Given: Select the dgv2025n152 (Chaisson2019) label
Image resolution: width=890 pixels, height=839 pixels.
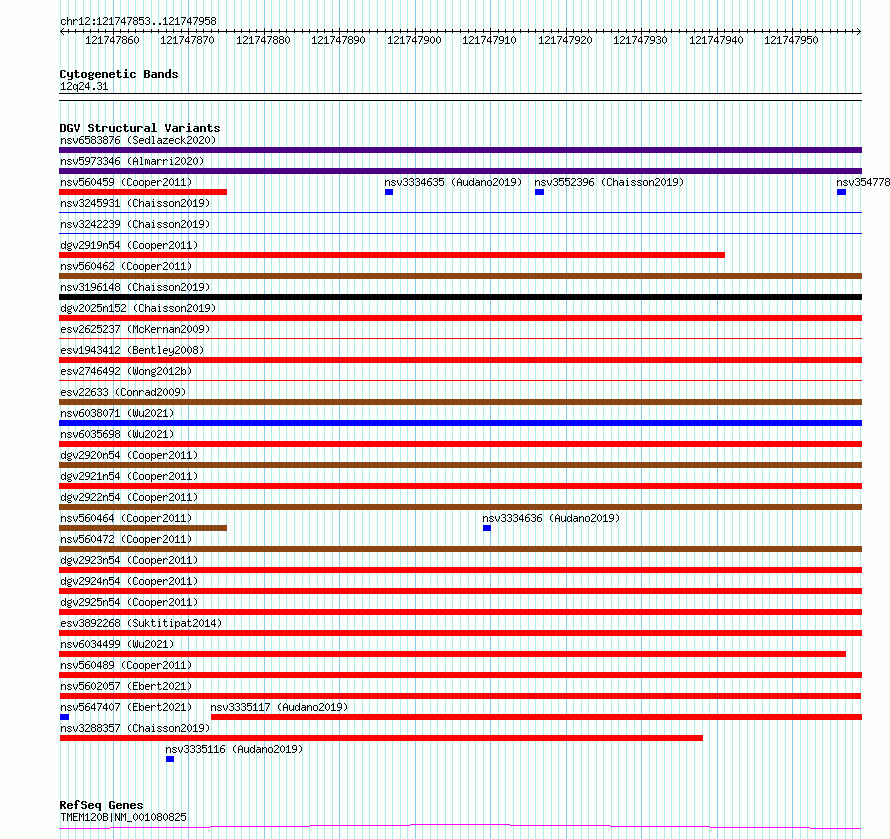Looking at the screenshot, I should coord(138,308).
